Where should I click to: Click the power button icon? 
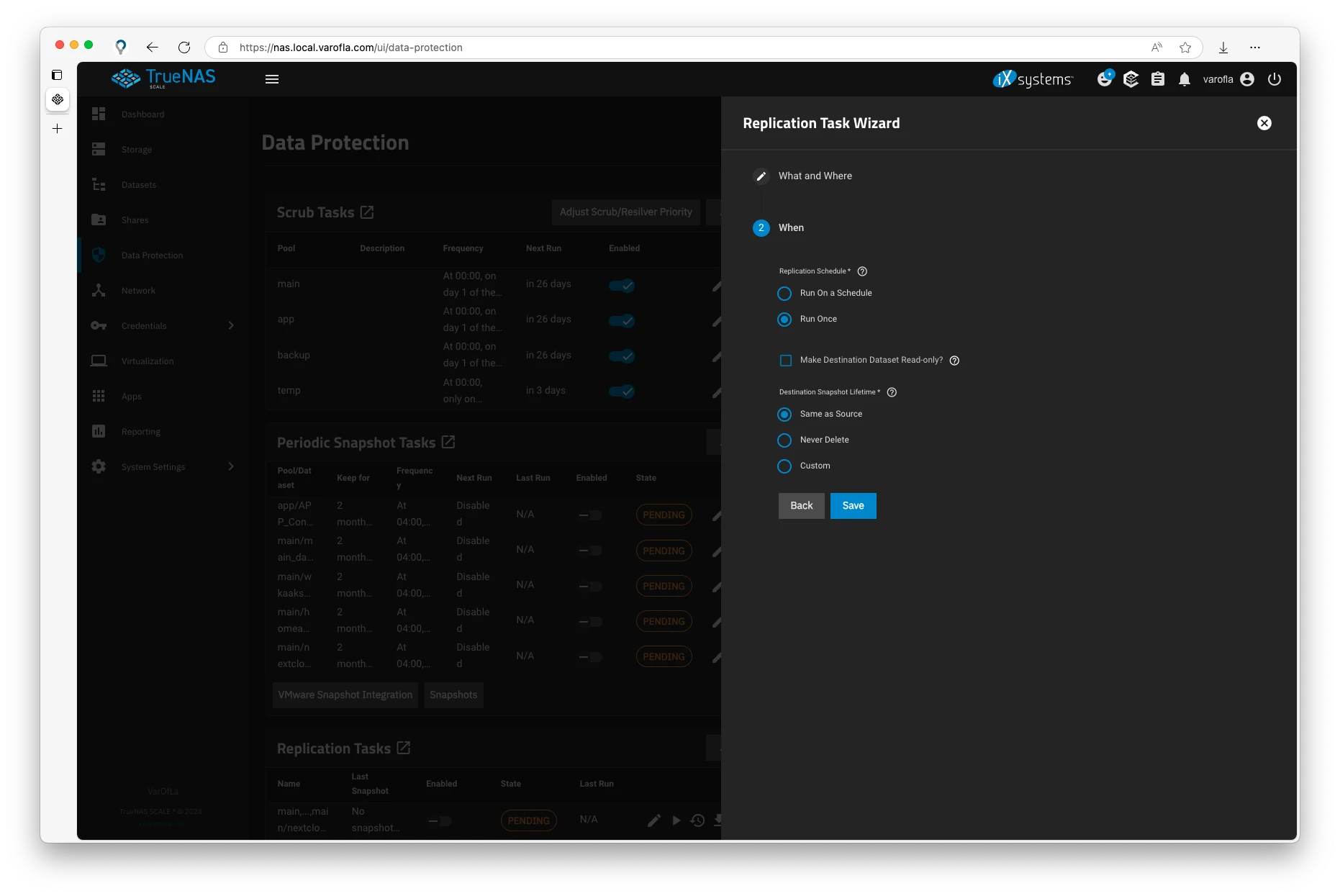coord(1274,79)
